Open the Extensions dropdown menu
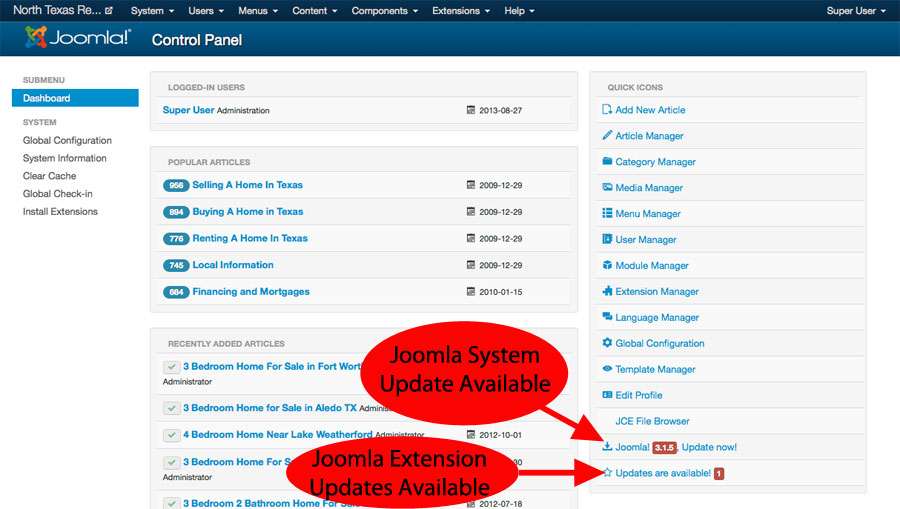 click(461, 10)
